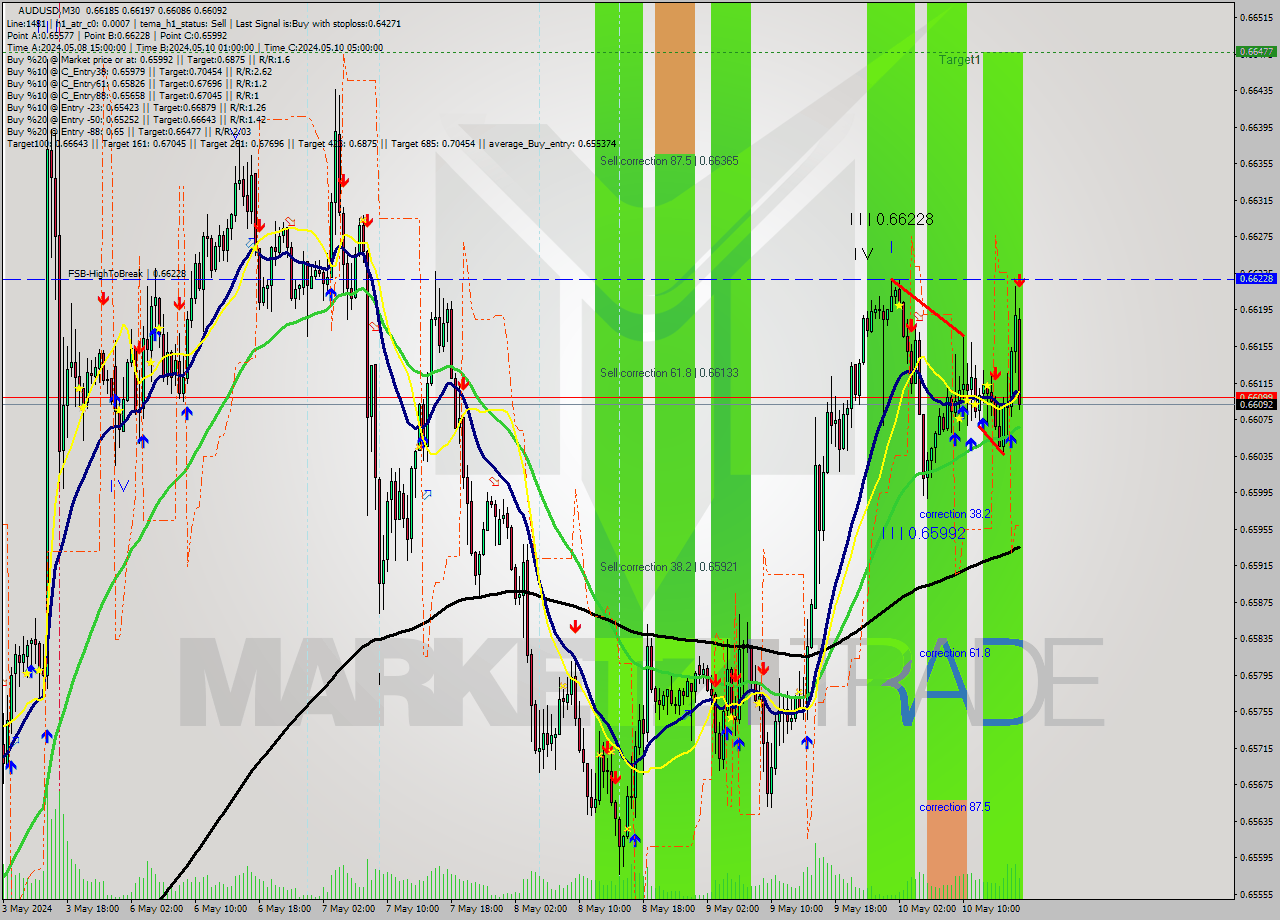The height and width of the screenshot is (920, 1280).
Task: Click the '6 May 02:00' time axis label
Action: (x=155, y=909)
